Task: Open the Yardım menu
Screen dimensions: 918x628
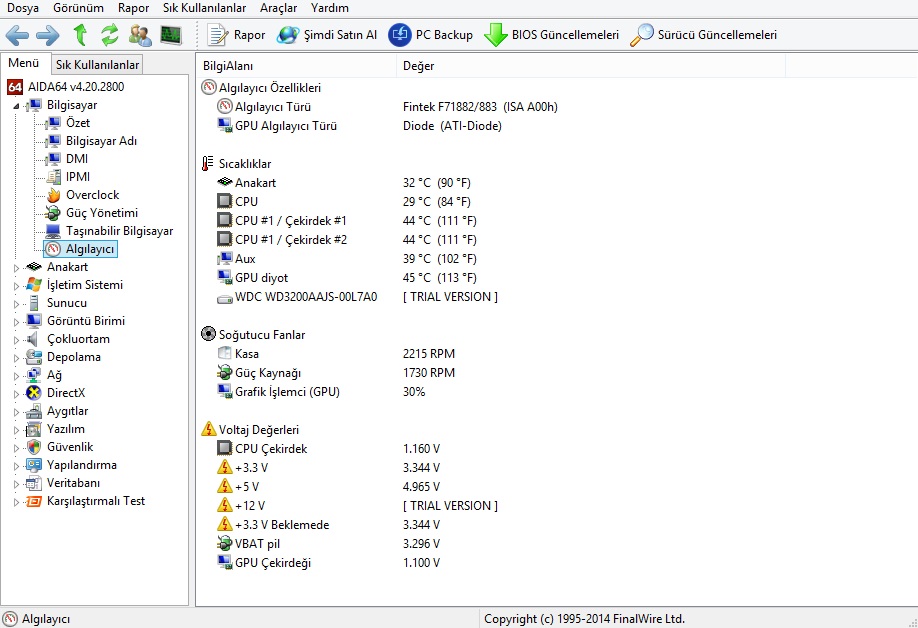Action: pos(330,8)
